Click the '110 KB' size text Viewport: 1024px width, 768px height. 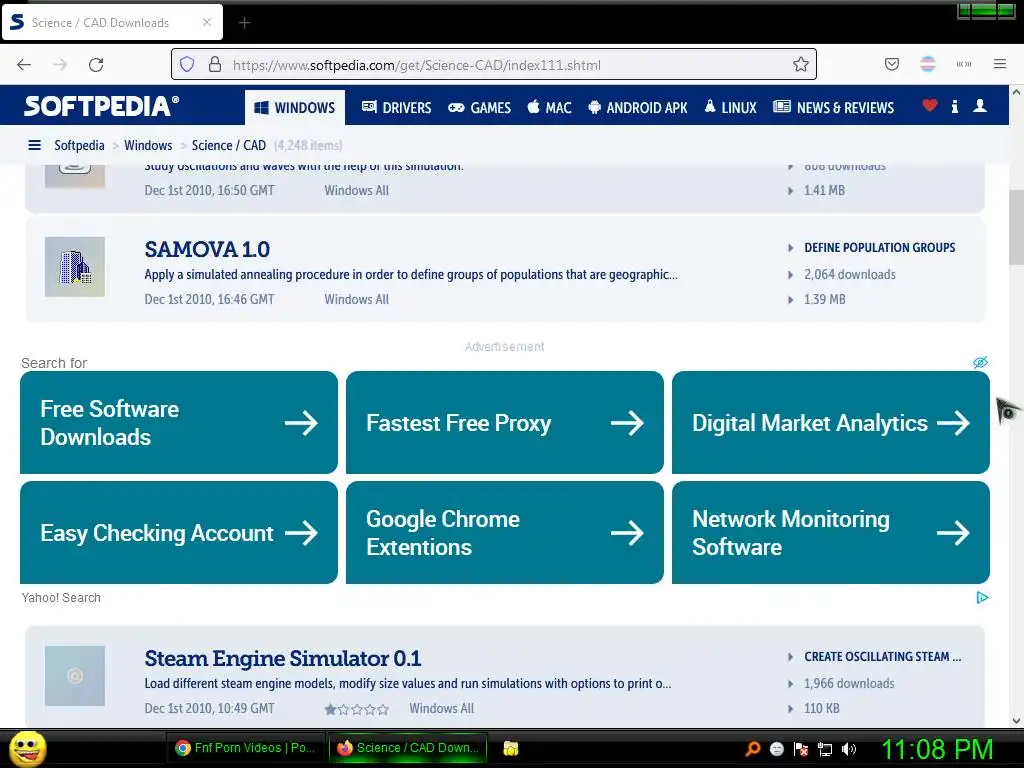click(822, 708)
